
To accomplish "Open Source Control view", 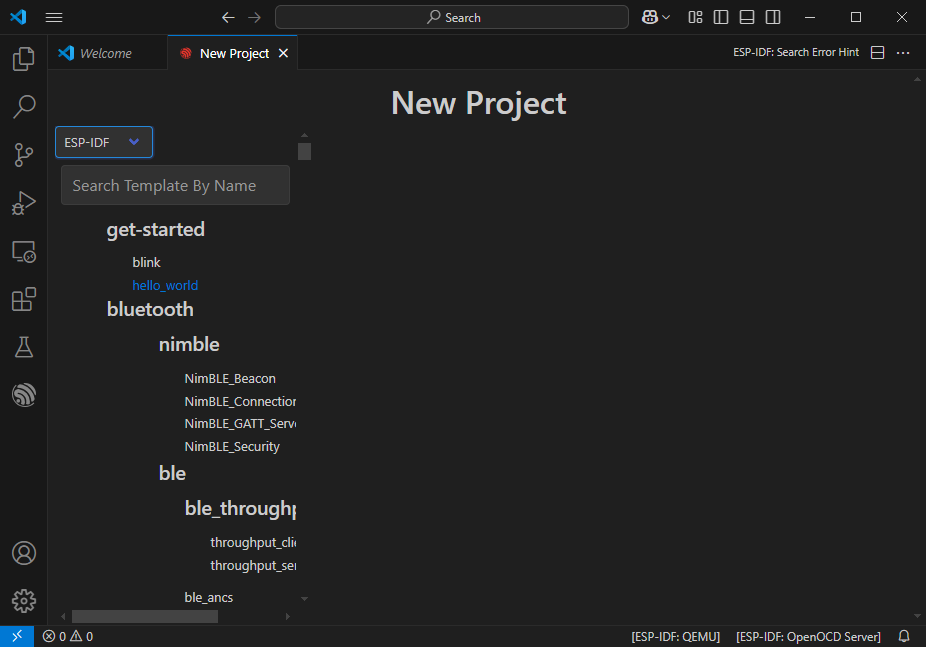I will point(24,155).
